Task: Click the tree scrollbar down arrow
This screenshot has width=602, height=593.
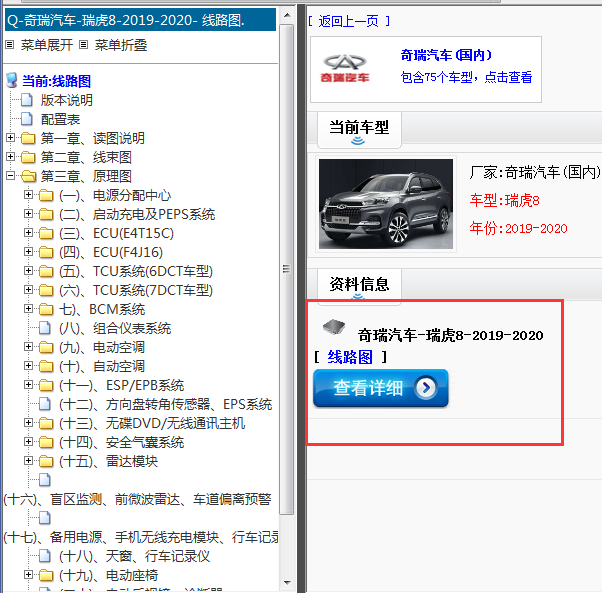Action: click(287, 583)
